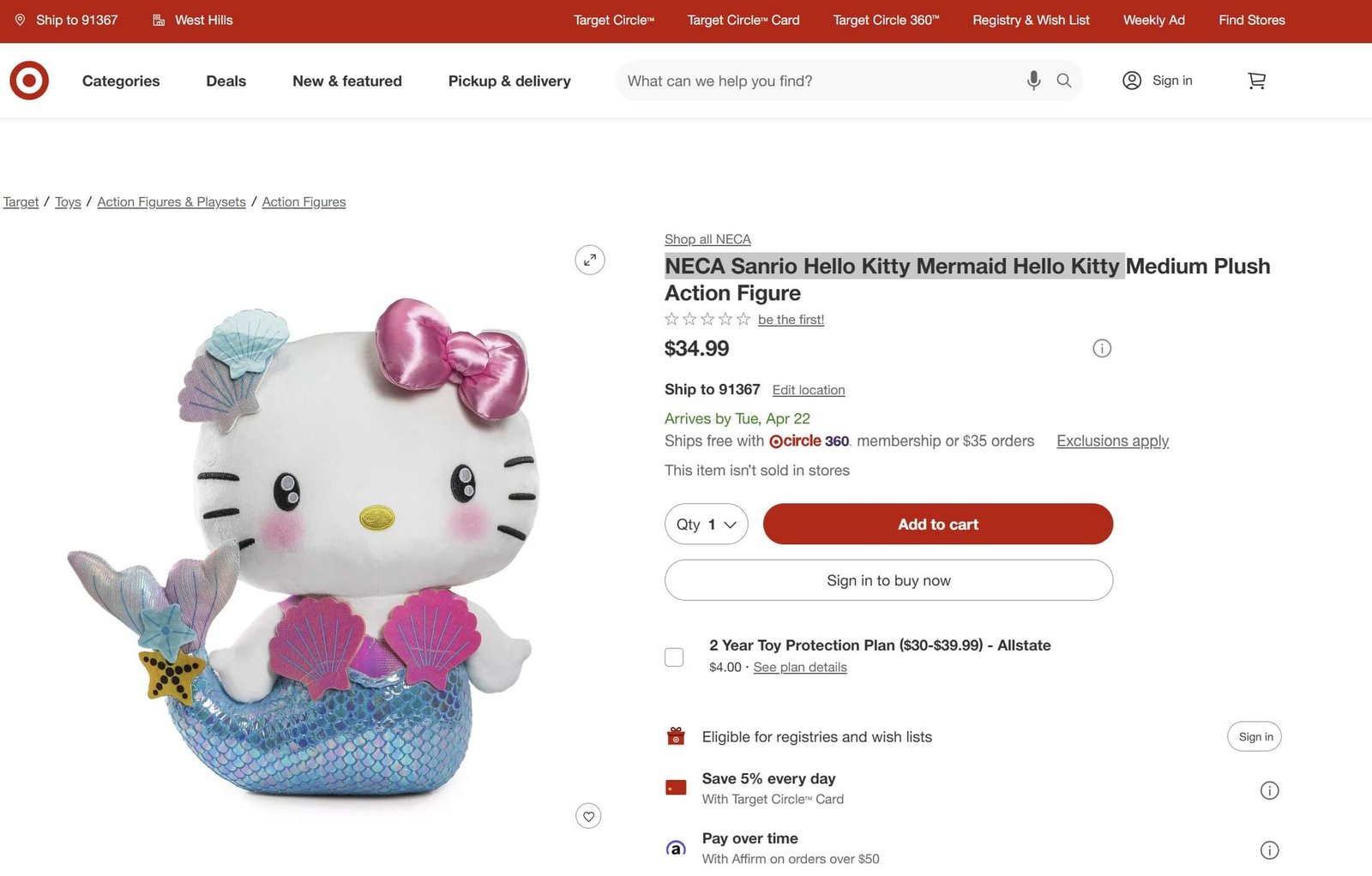The width and height of the screenshot is (1372, 876).
Task: Open the Shop all NECA link
Action: click(x=707, y=239)
